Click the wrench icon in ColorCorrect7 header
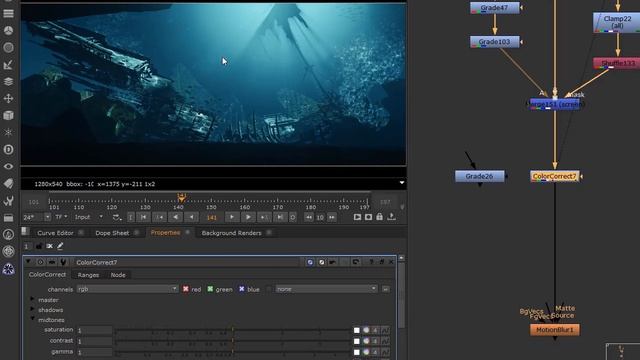This screenshot has width=640, height=360. click(x=63, y=262)
